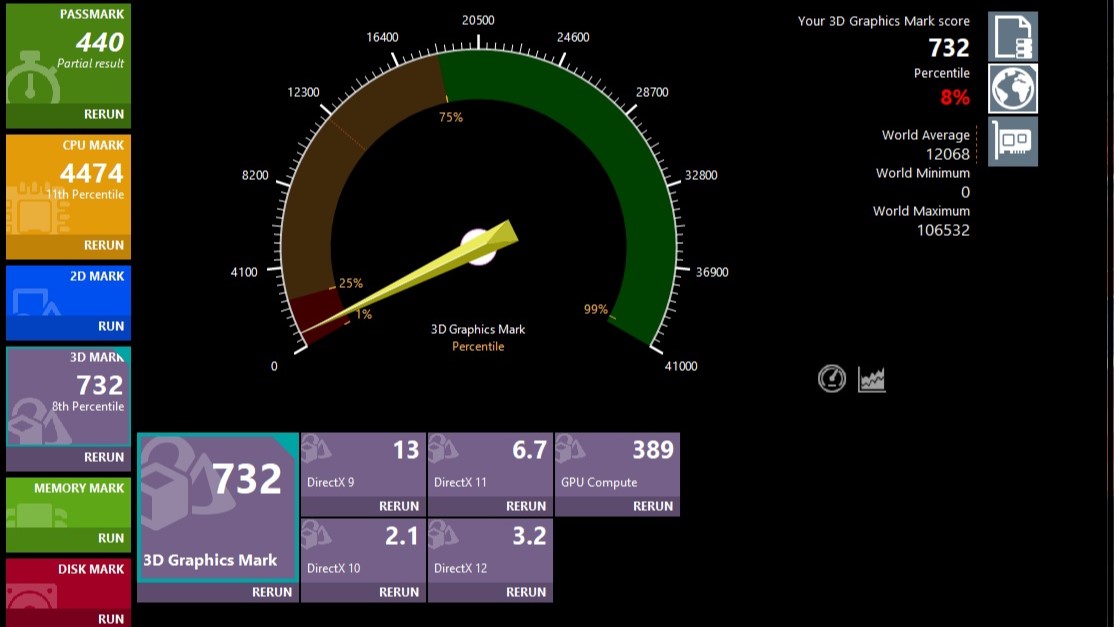Click the 11th Percentile text in CPU Mark
Screen dimensions: 1114x627
coord(85,195)
